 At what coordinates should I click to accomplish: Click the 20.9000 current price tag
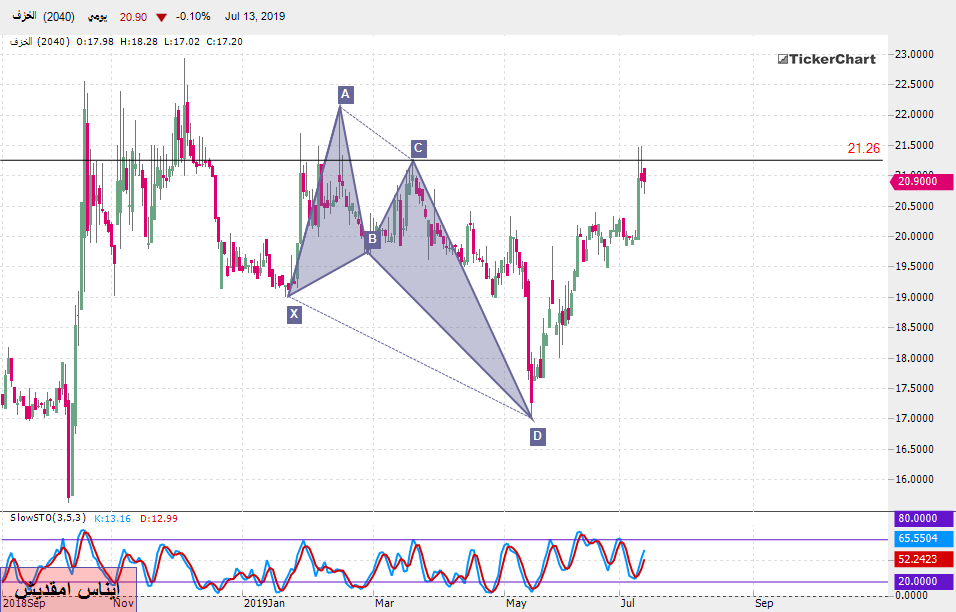tap(916, 180)
